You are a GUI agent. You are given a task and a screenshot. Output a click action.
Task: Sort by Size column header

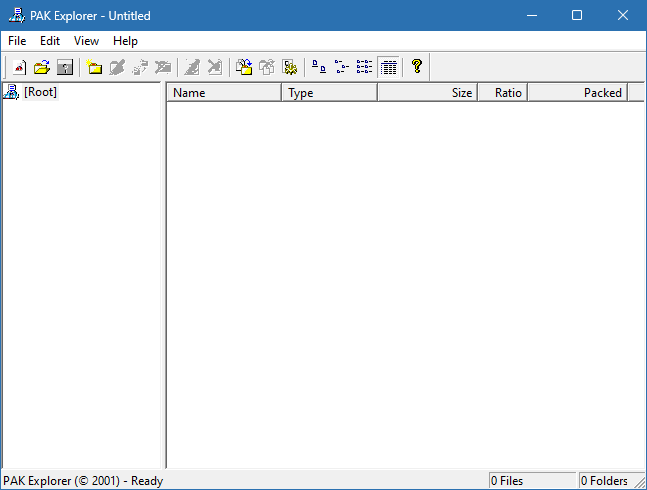pos(427,93)
